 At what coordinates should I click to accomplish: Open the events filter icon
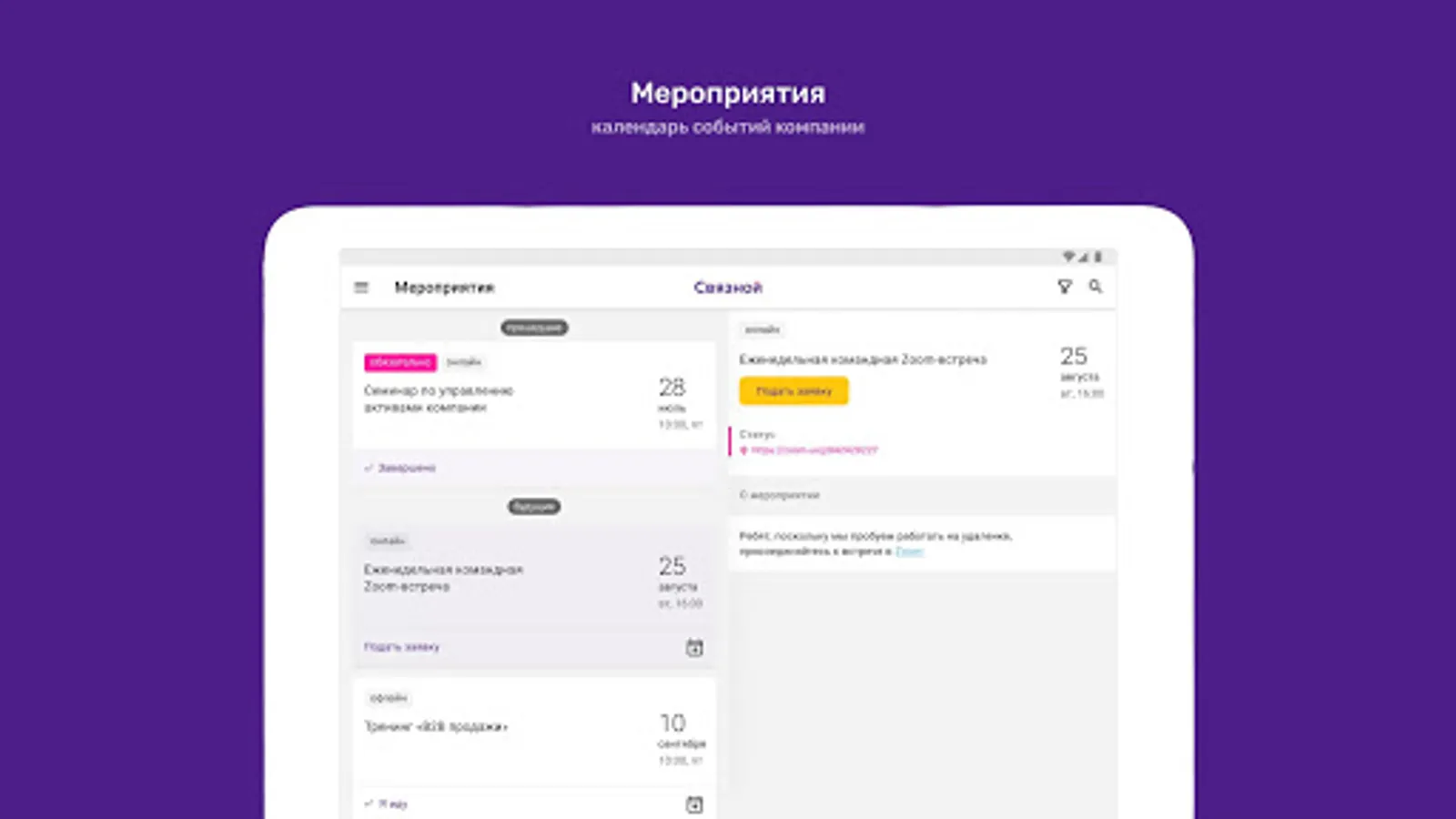click(x=1064, y=287)
